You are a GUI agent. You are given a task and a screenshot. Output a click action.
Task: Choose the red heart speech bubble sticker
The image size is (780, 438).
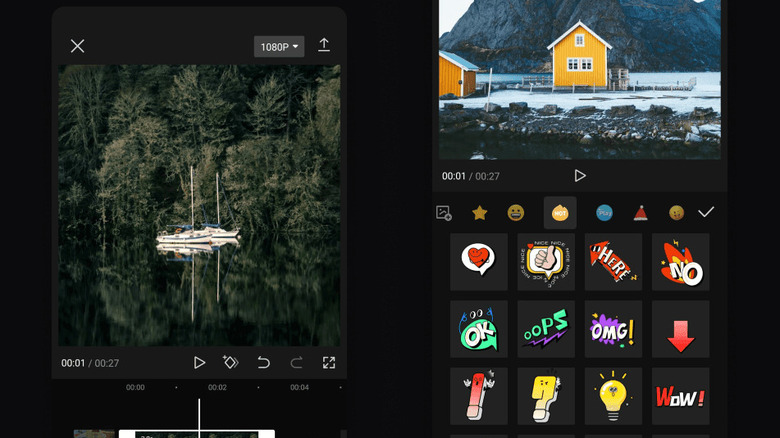tap(479, 262)
